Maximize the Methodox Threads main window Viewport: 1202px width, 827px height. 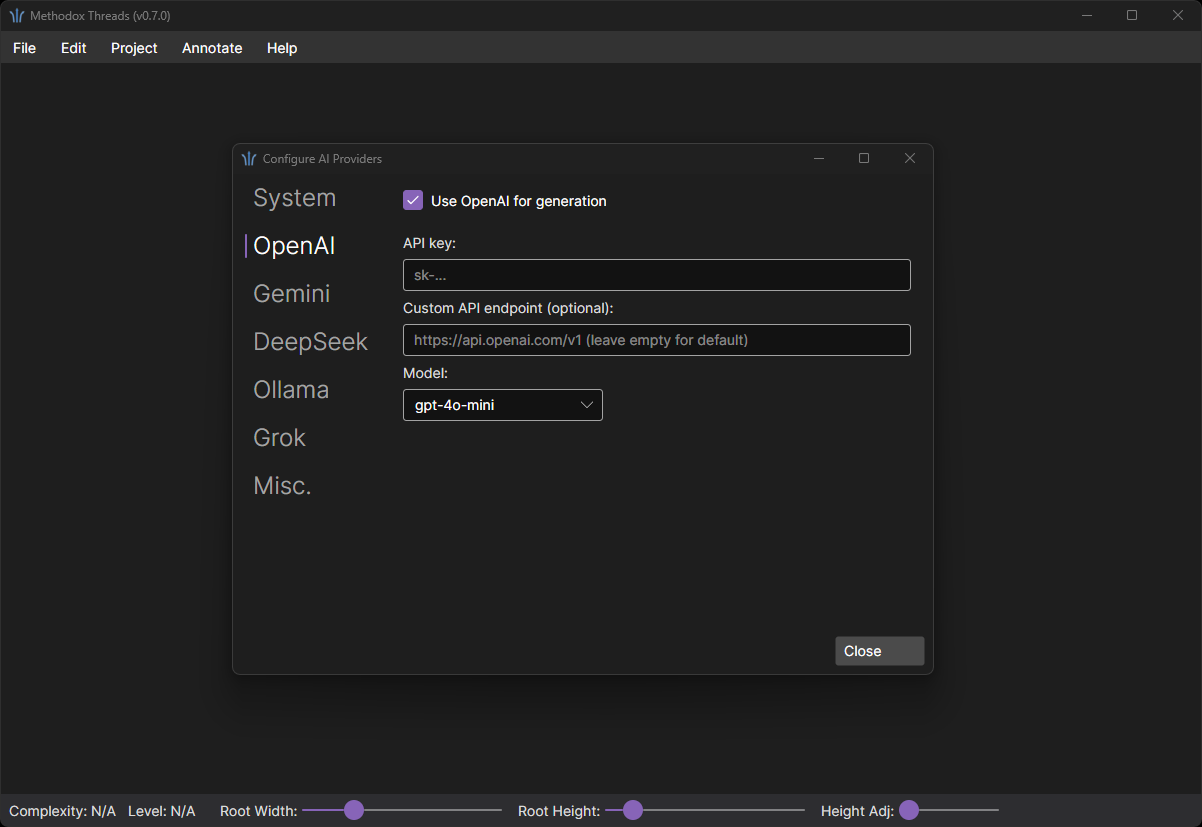pos(1132,15)
